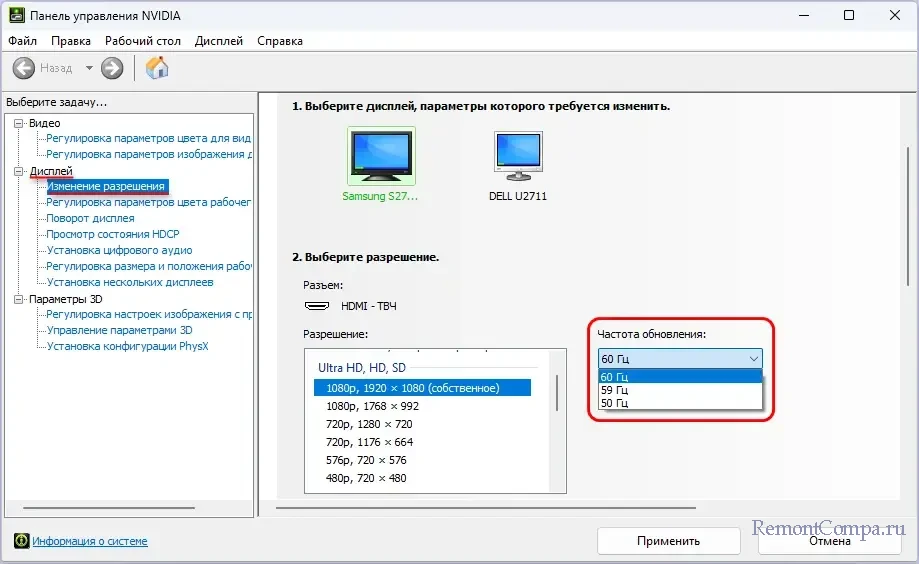The height and width of the screenshot is (564, 919).
Task: Open the Рабочий стол menu
Action: point(143,41)
